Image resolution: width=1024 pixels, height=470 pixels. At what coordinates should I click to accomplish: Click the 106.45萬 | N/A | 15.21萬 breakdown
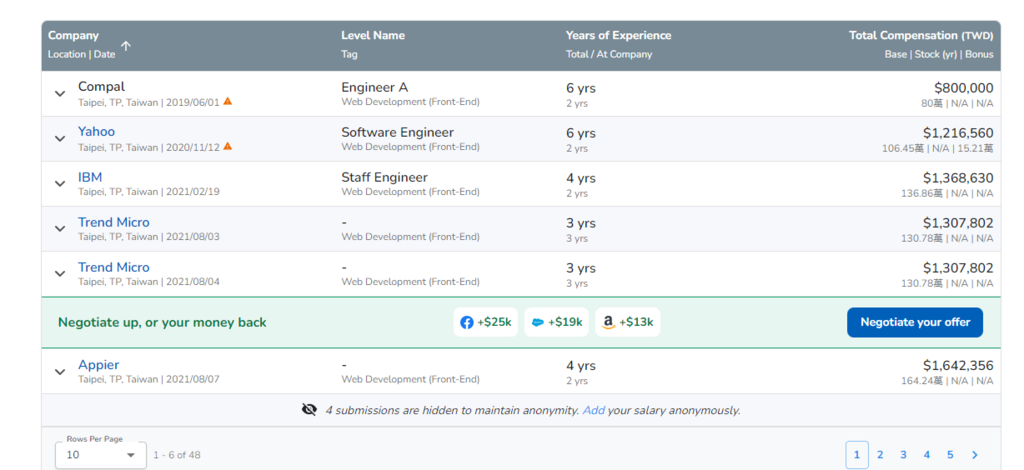coord(938,149)
